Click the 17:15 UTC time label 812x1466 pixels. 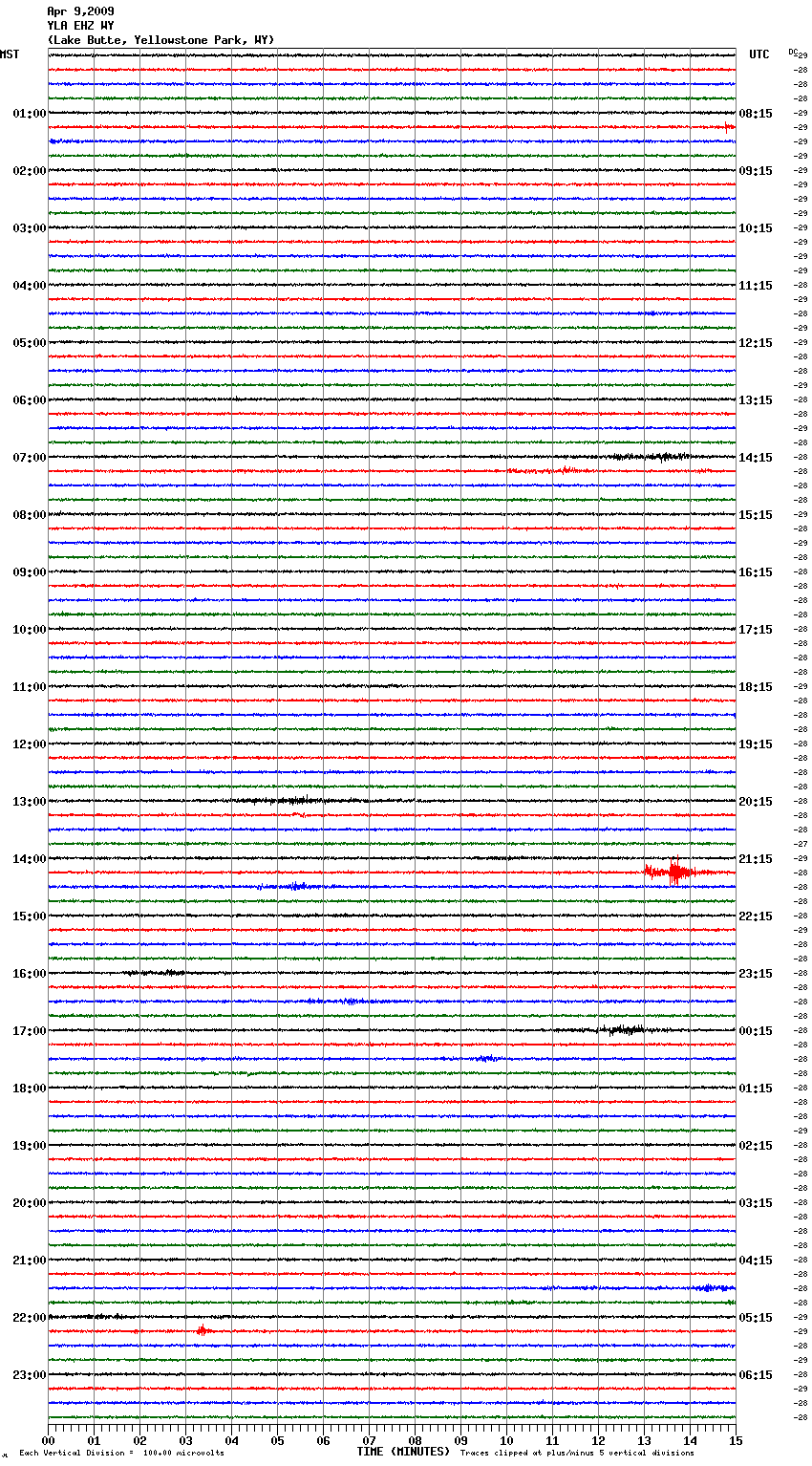(756, 630)
